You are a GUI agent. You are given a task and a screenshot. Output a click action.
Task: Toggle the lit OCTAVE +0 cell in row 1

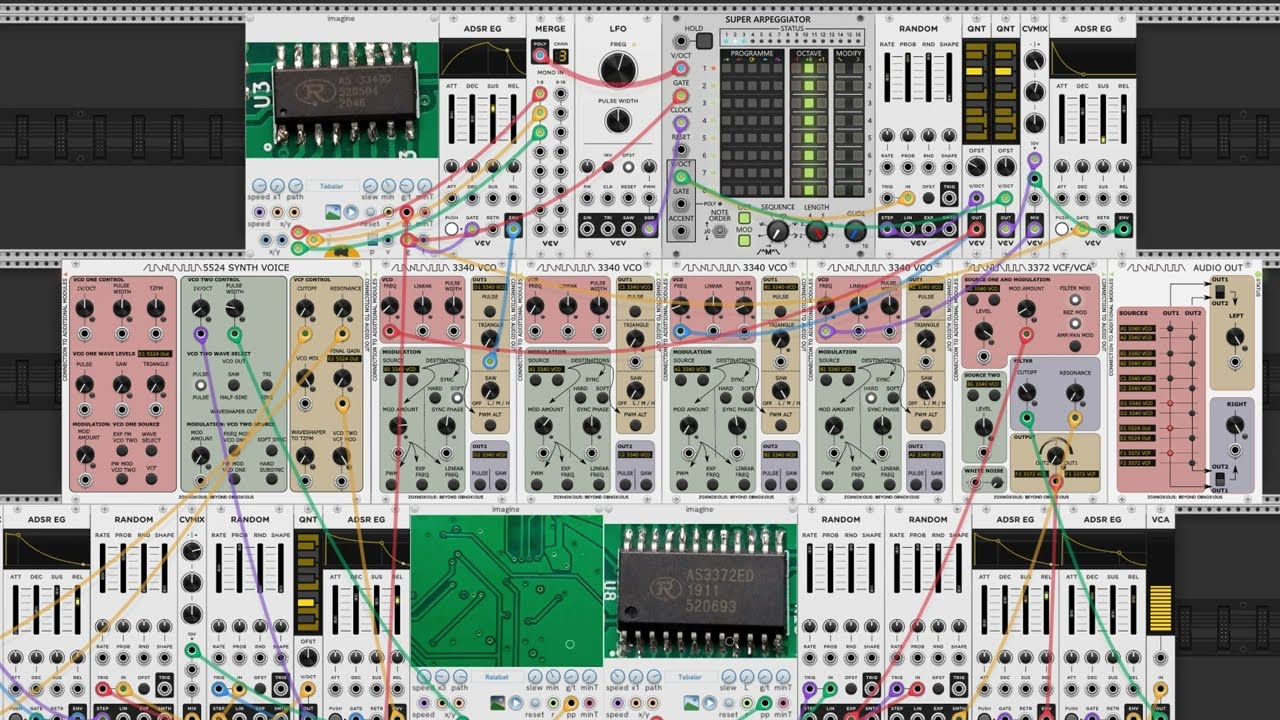point(810,68)
